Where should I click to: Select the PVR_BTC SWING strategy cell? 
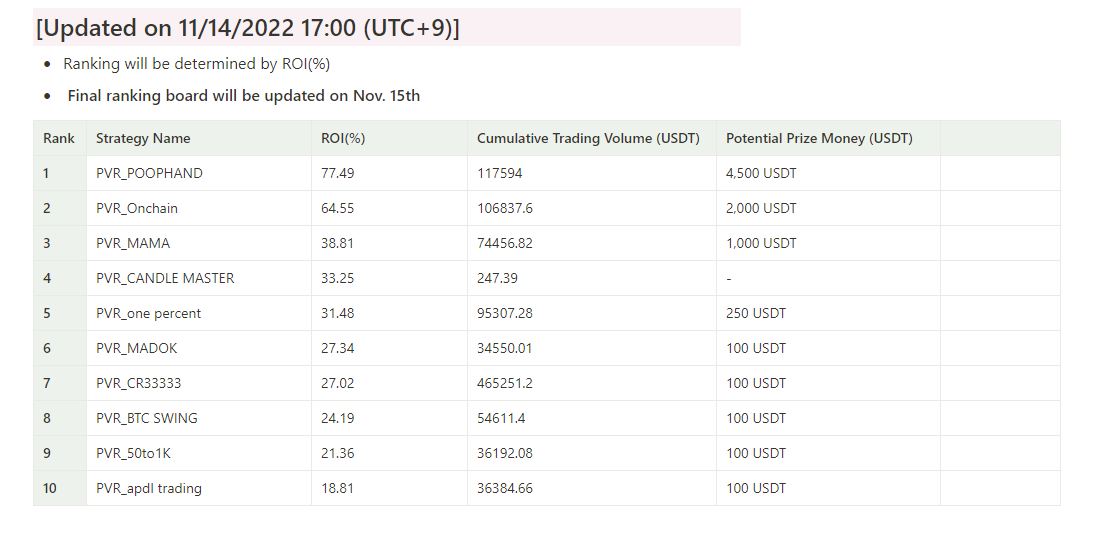(198, 418)
